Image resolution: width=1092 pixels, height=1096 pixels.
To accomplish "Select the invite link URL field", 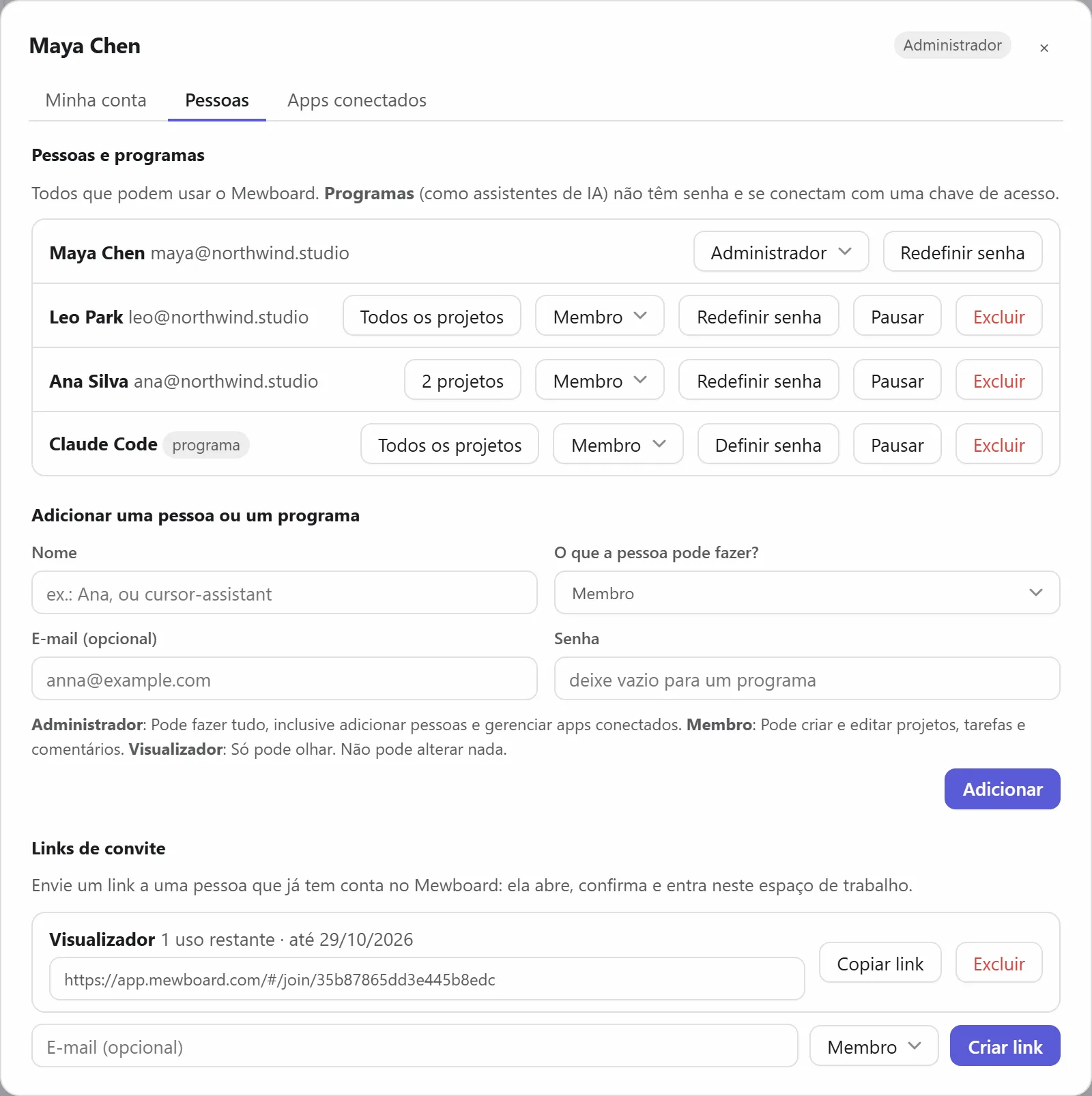I will coord(427,979).
